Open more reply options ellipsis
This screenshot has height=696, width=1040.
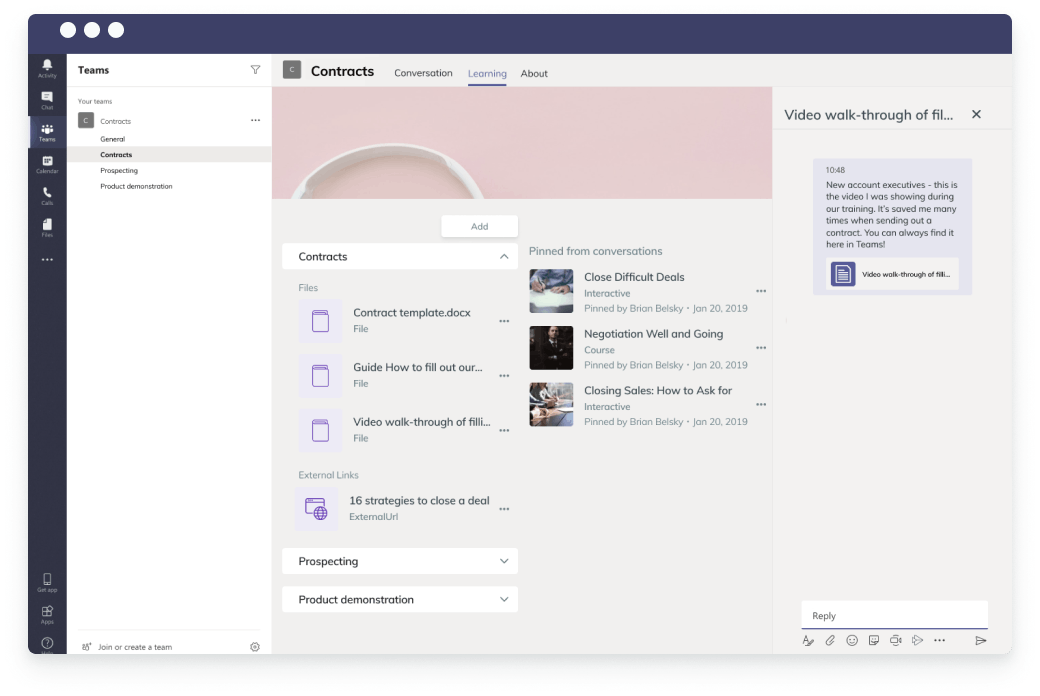(x=940, y=640)
